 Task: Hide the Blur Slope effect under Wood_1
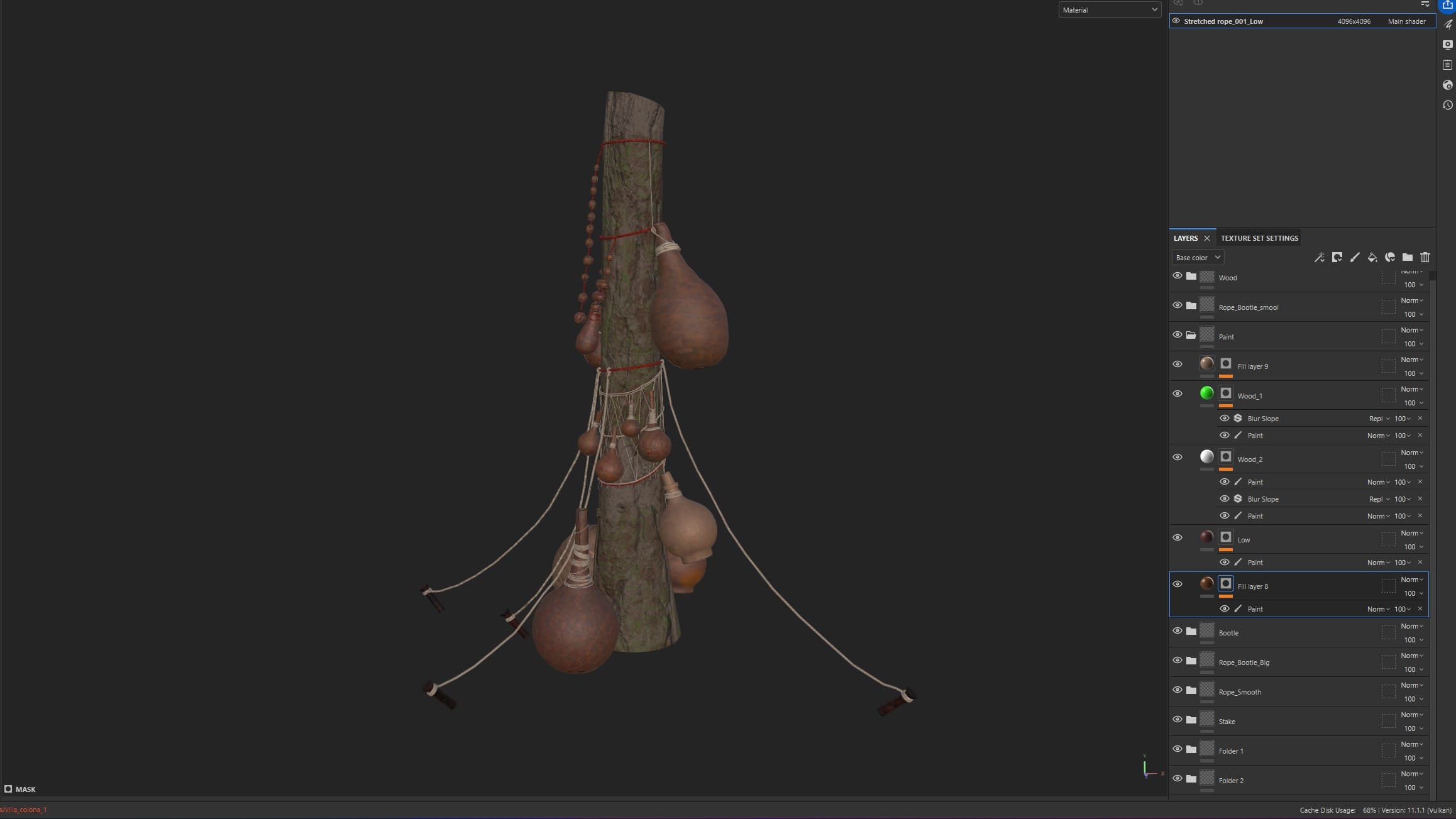click(x=1225, y=419)
